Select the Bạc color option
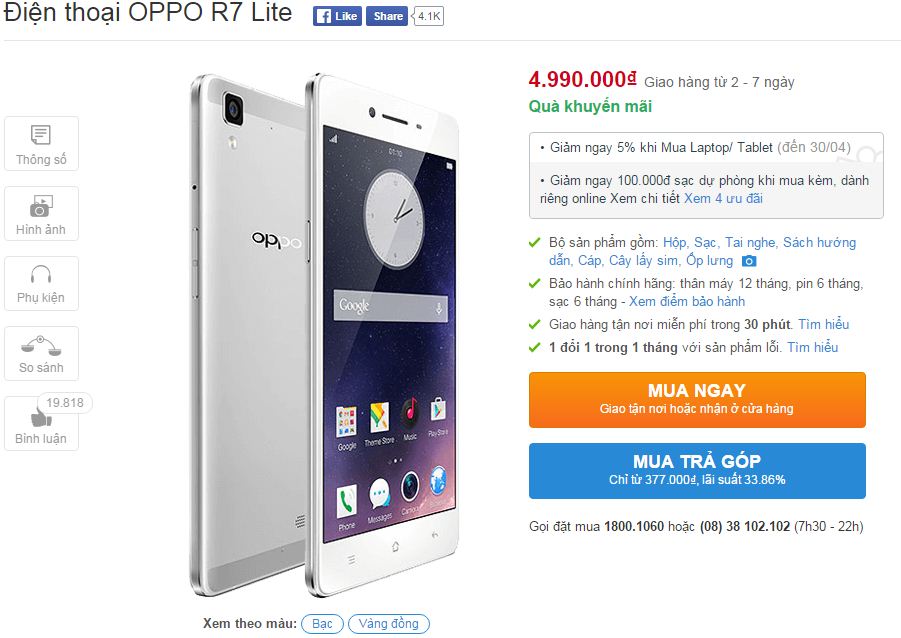Screen dimensions: 901x638 point(322,624)
